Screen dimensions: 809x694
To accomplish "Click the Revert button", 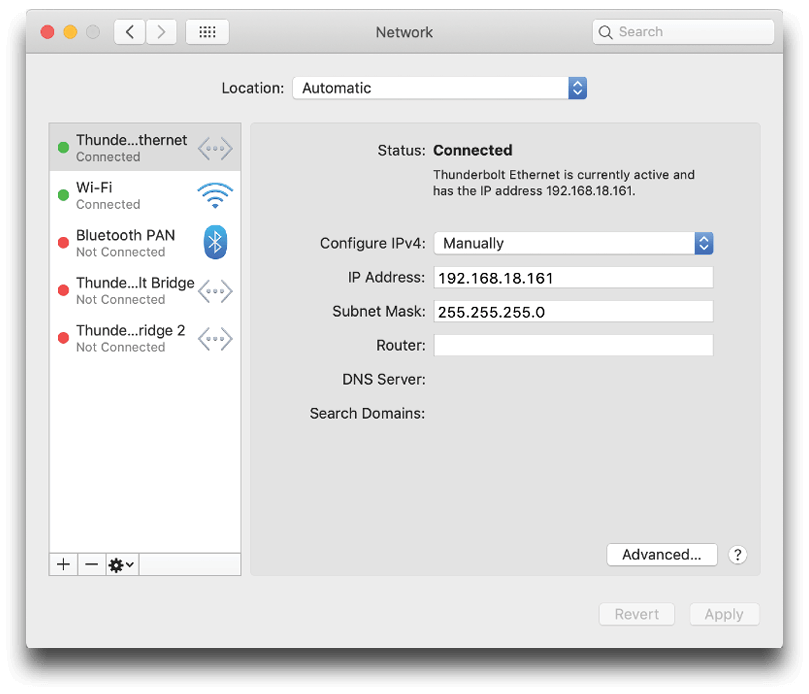I will point(637,614).
